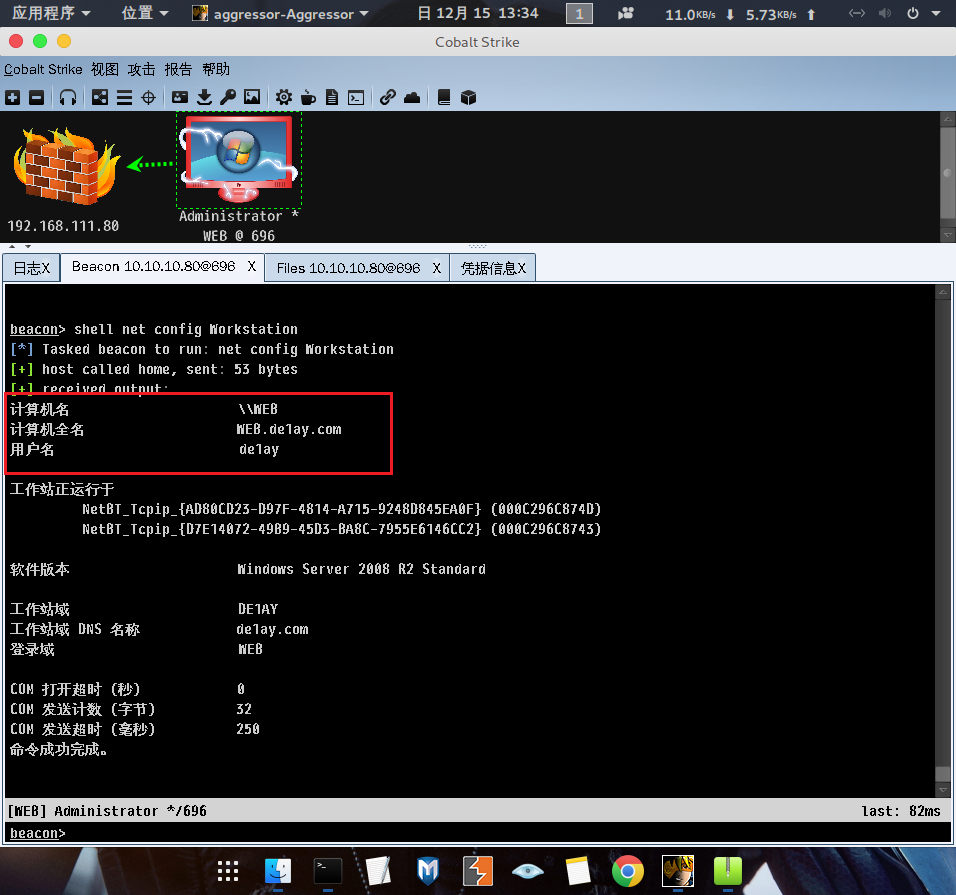Switch to pivot graph view icon
Image resolution: width=956 pixels, height=895 pixels.
pyautogui.click(x=100, y=98)
